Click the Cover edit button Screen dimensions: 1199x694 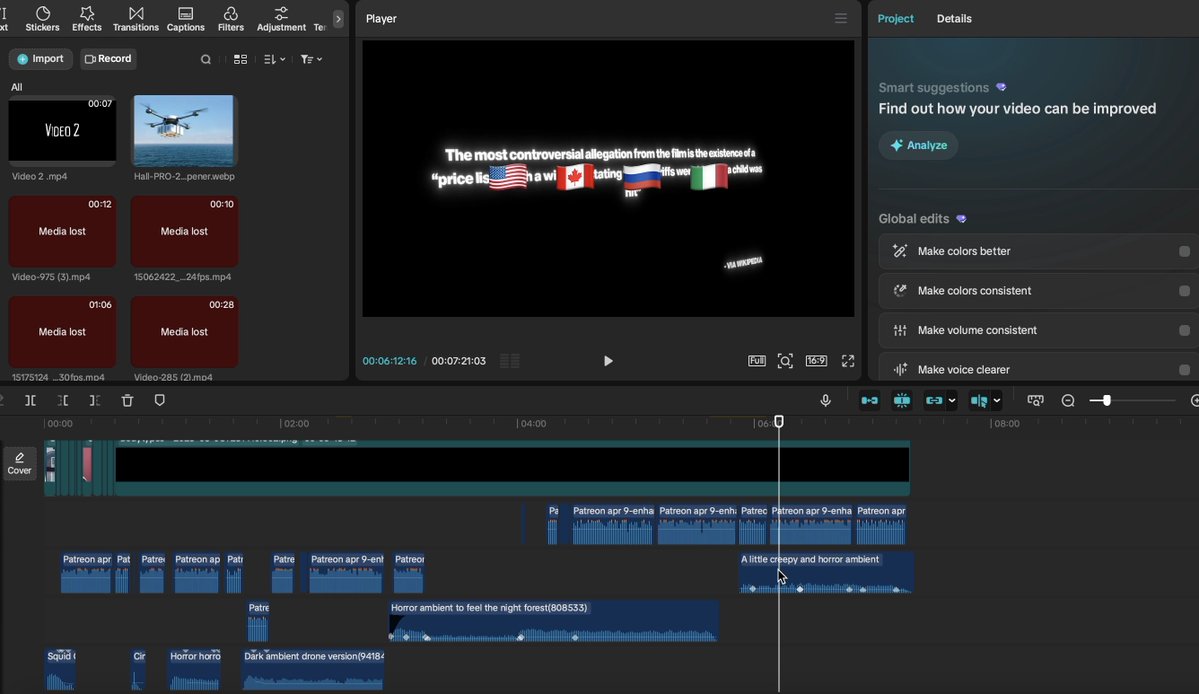(x=19, y=462)
